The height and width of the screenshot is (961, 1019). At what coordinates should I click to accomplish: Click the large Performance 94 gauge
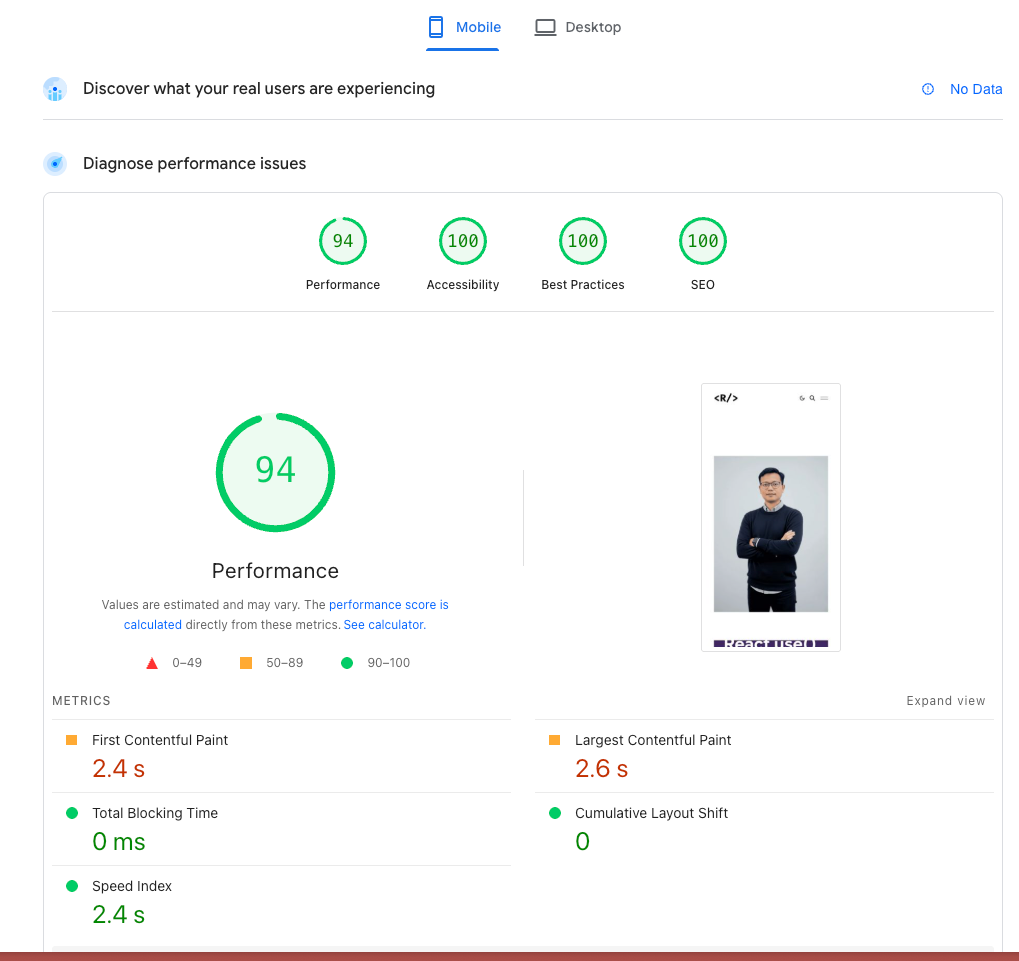(x=275, y=472)
